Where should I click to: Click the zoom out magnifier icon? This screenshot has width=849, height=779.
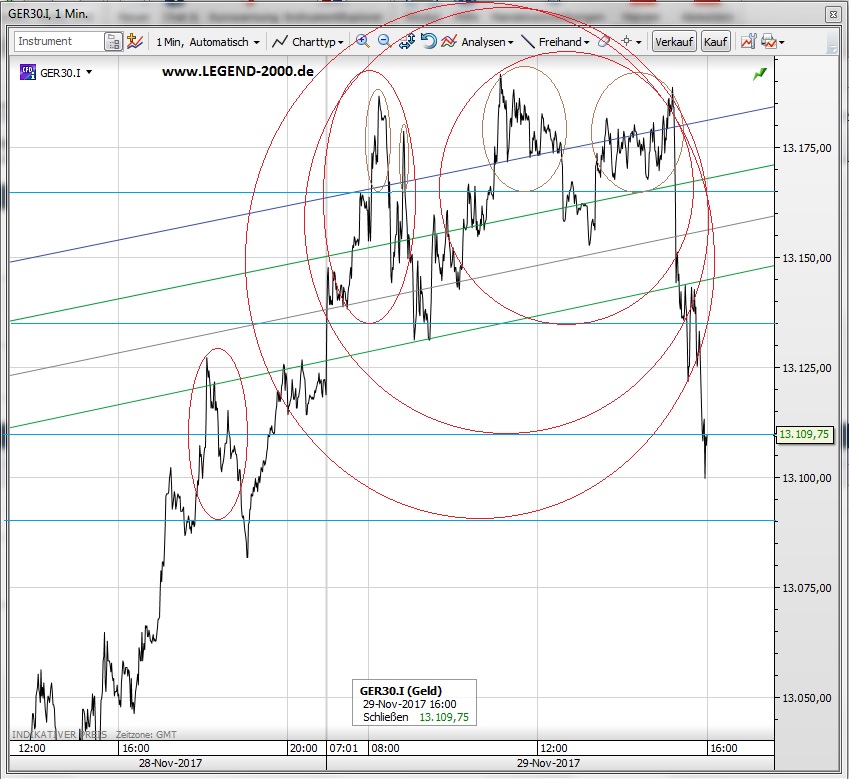coord(384,41)
